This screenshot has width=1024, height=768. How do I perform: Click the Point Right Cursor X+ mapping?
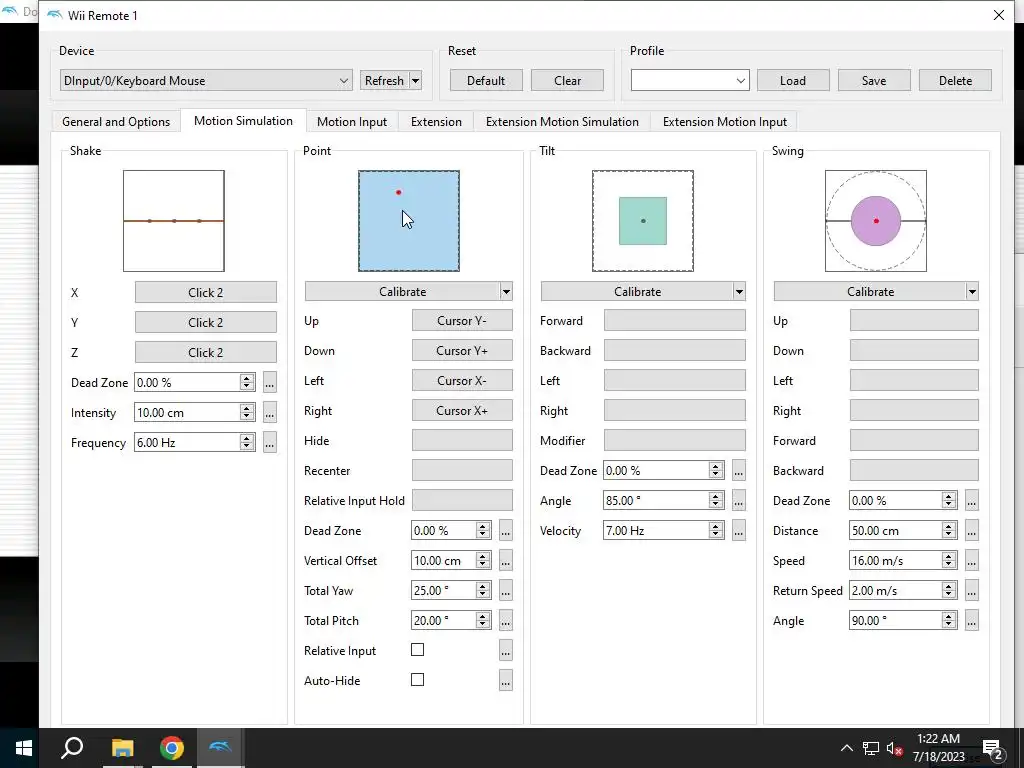click(462, 411)
